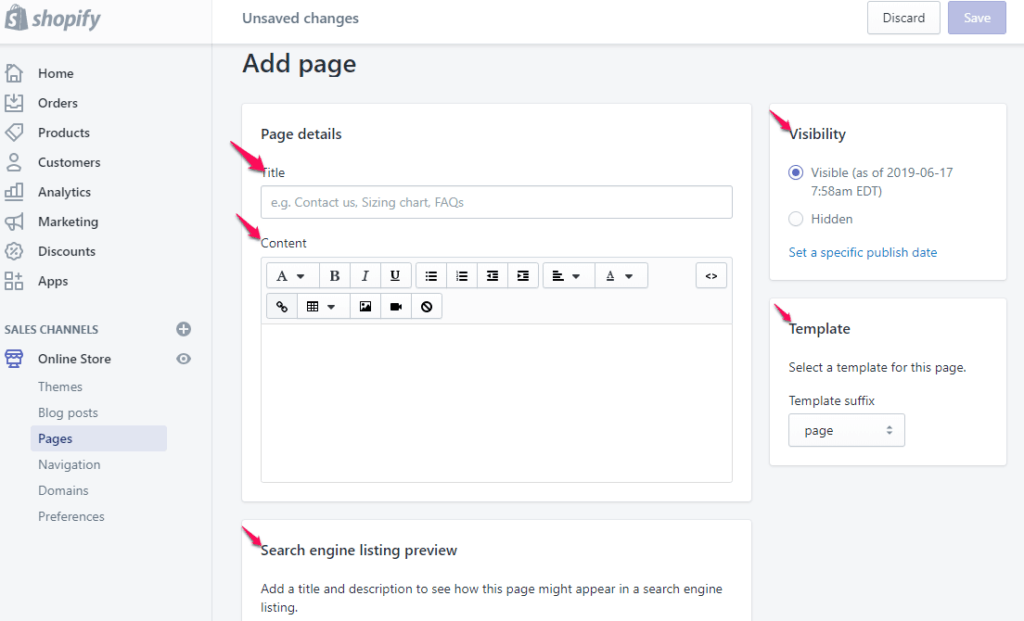Toggle bold formatting in content editor

point(335,276)
